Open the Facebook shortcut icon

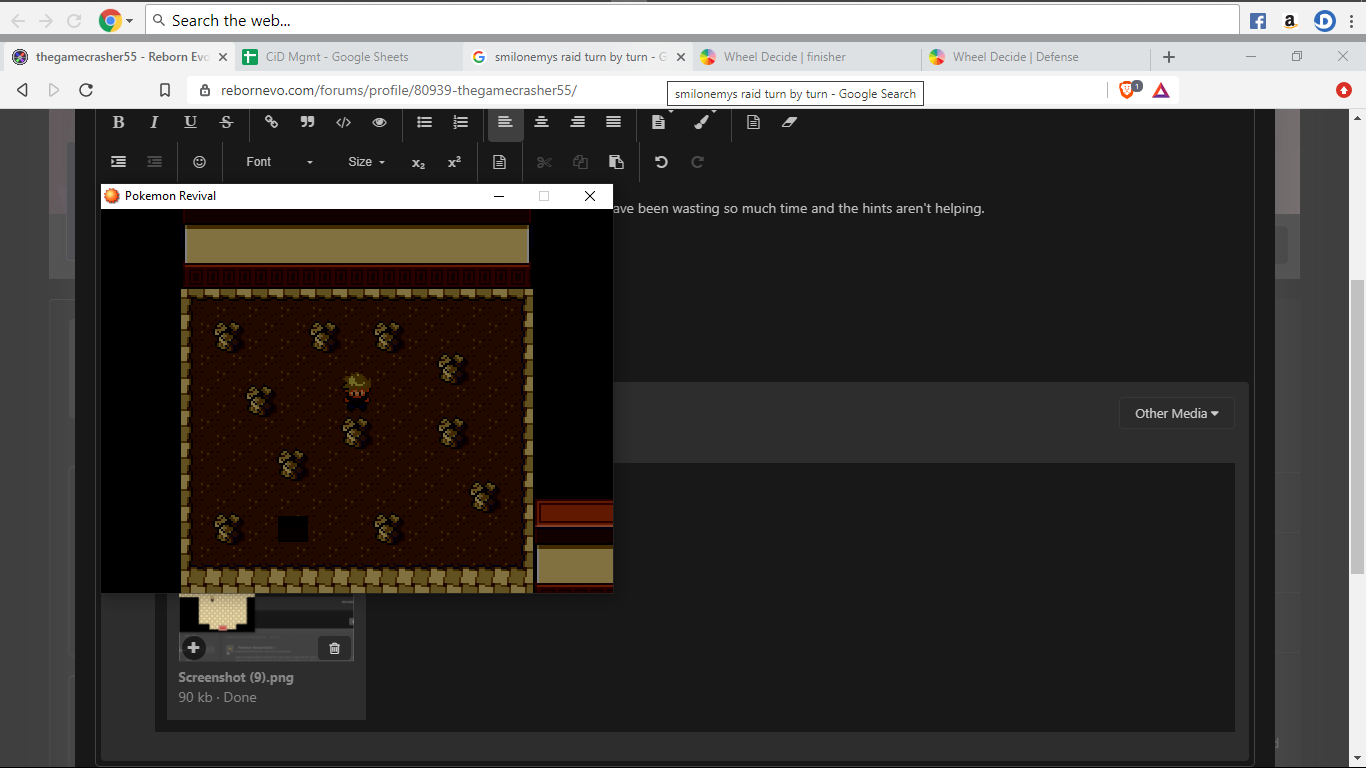click(1258, 20)
